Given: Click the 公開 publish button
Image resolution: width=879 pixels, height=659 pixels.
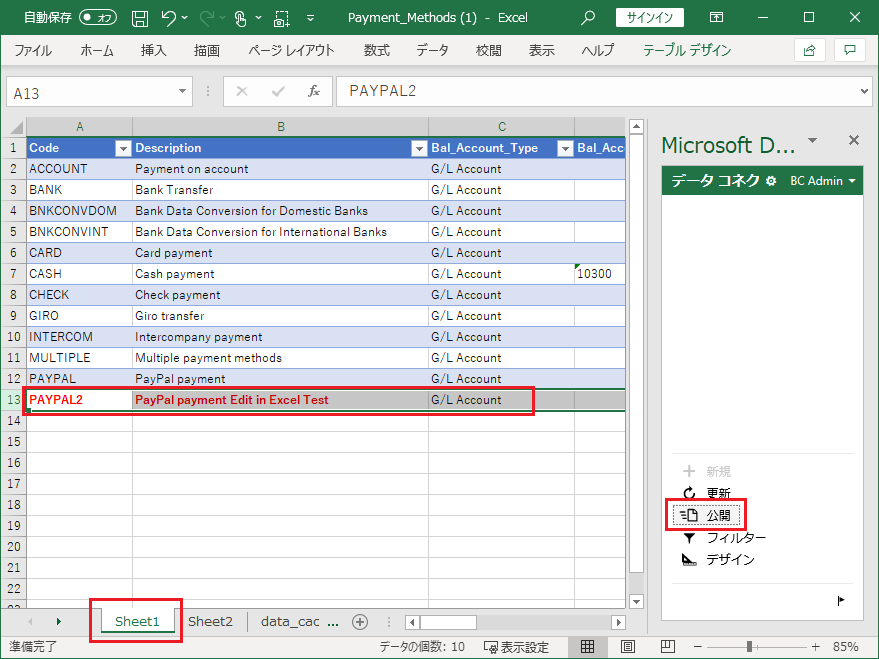Looking at the screenshot, I should (x=706, y=515).
